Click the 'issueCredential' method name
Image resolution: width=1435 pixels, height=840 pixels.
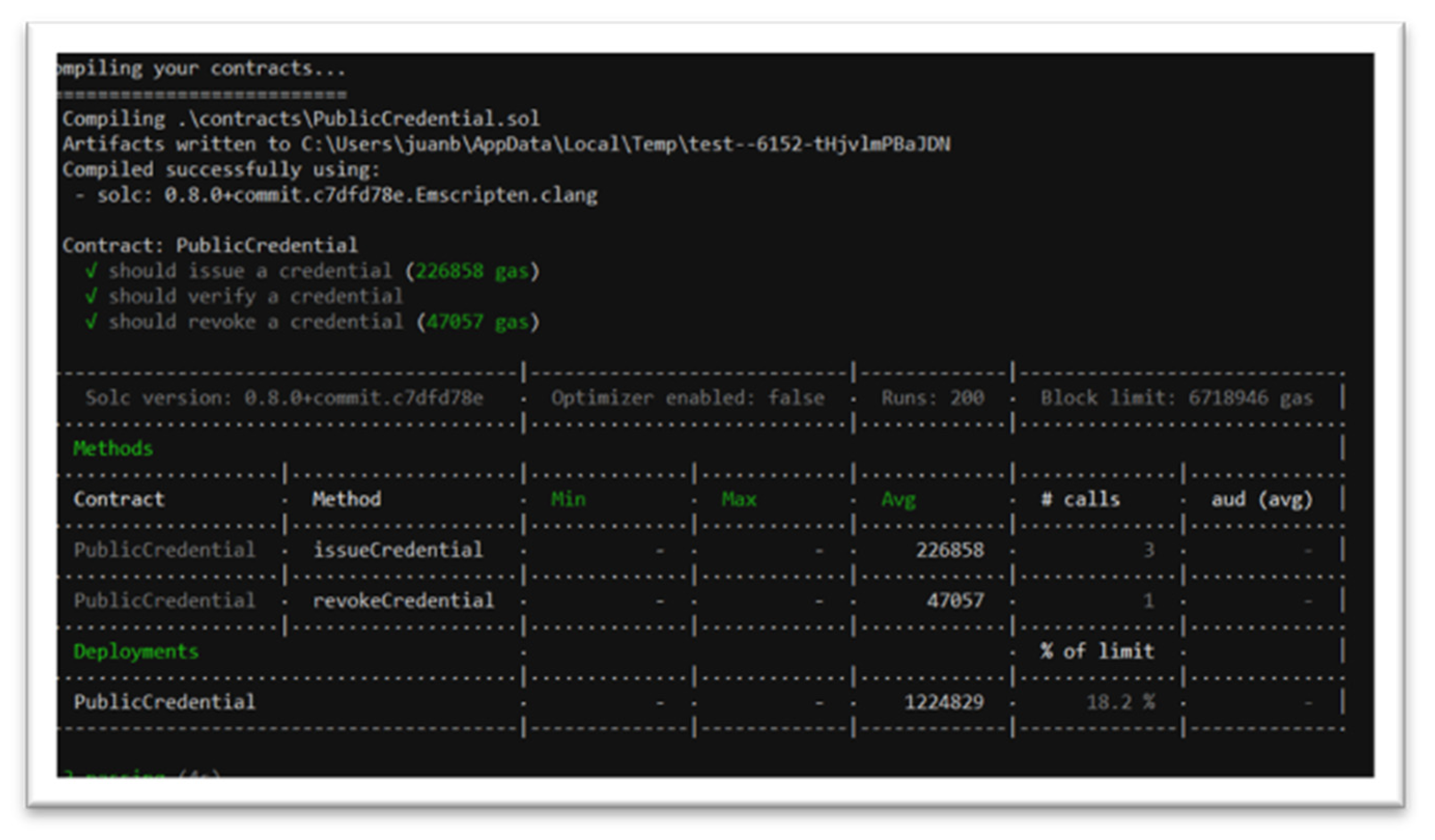pyautogui.click(x=398, y=550)
